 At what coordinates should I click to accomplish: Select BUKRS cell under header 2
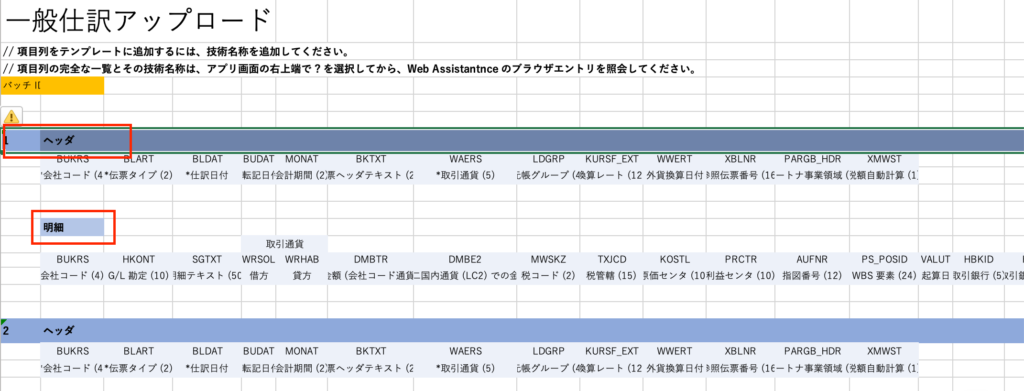tap(72, 351)
